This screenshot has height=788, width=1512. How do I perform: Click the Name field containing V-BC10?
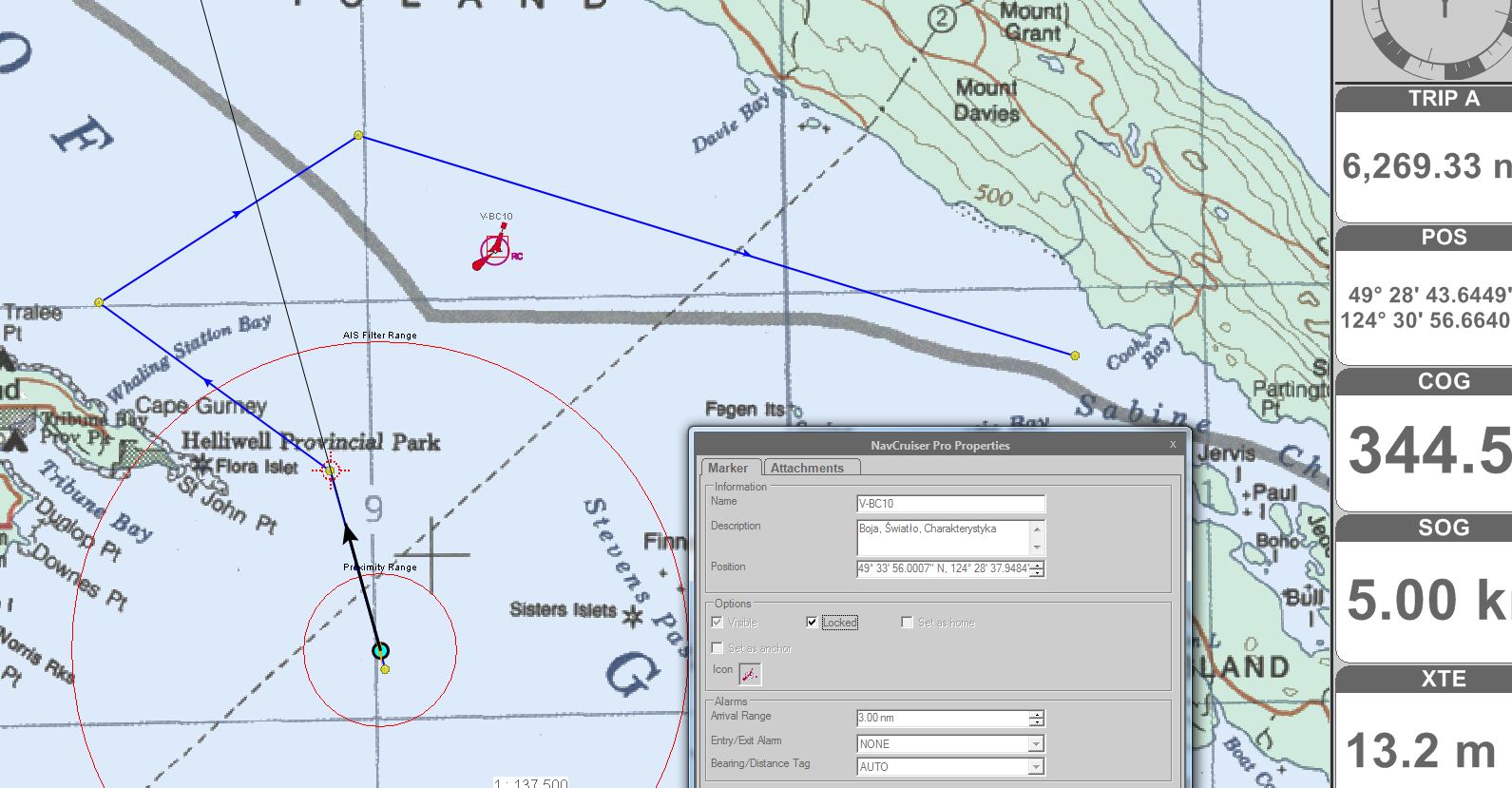point(950,504)
